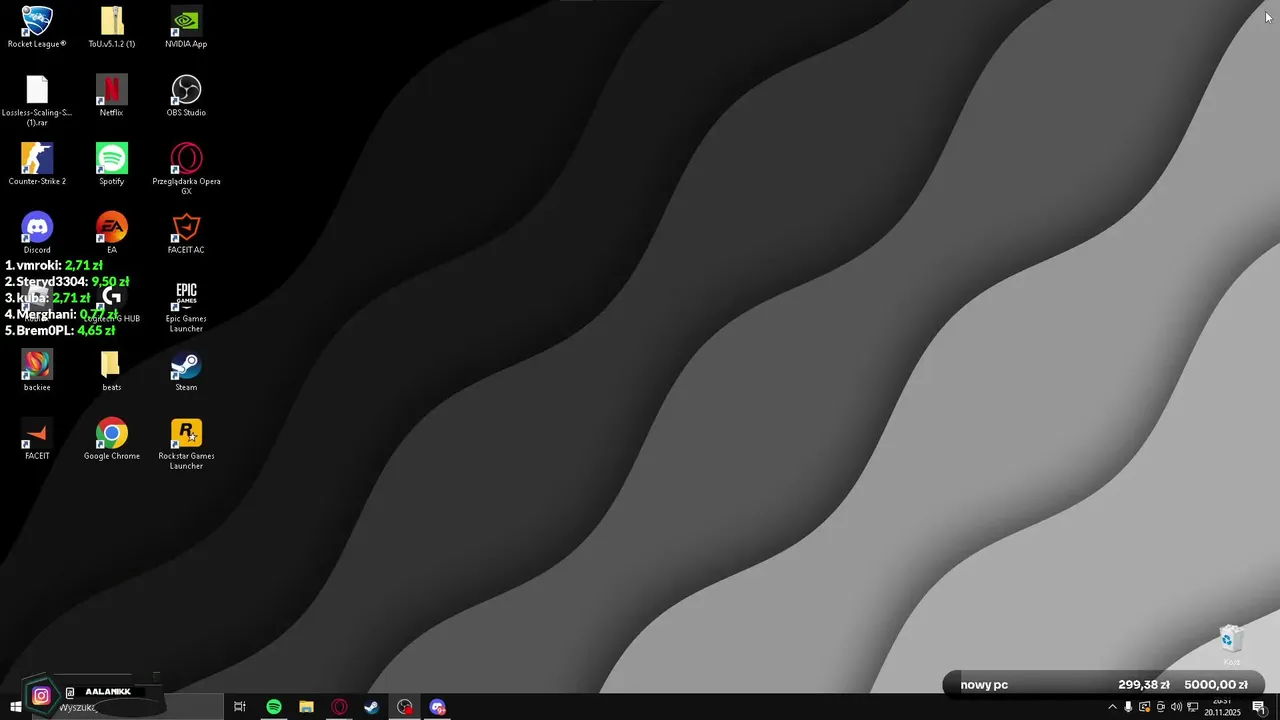
Task: Click the '5.Brem0PL: 4,65 zł' entry
Action: tap(60, 330)
